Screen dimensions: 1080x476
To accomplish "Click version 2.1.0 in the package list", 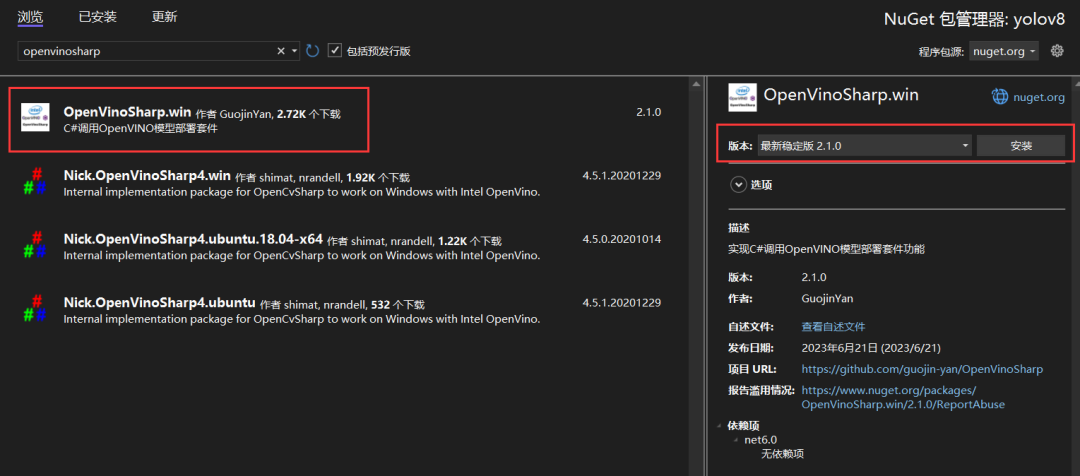I will coord(649,112).
